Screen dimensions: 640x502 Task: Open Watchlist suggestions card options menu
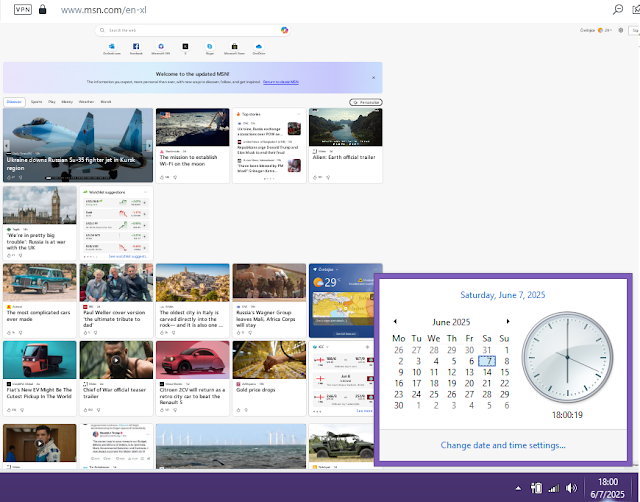pyautogui.click(x=145, y=192)
